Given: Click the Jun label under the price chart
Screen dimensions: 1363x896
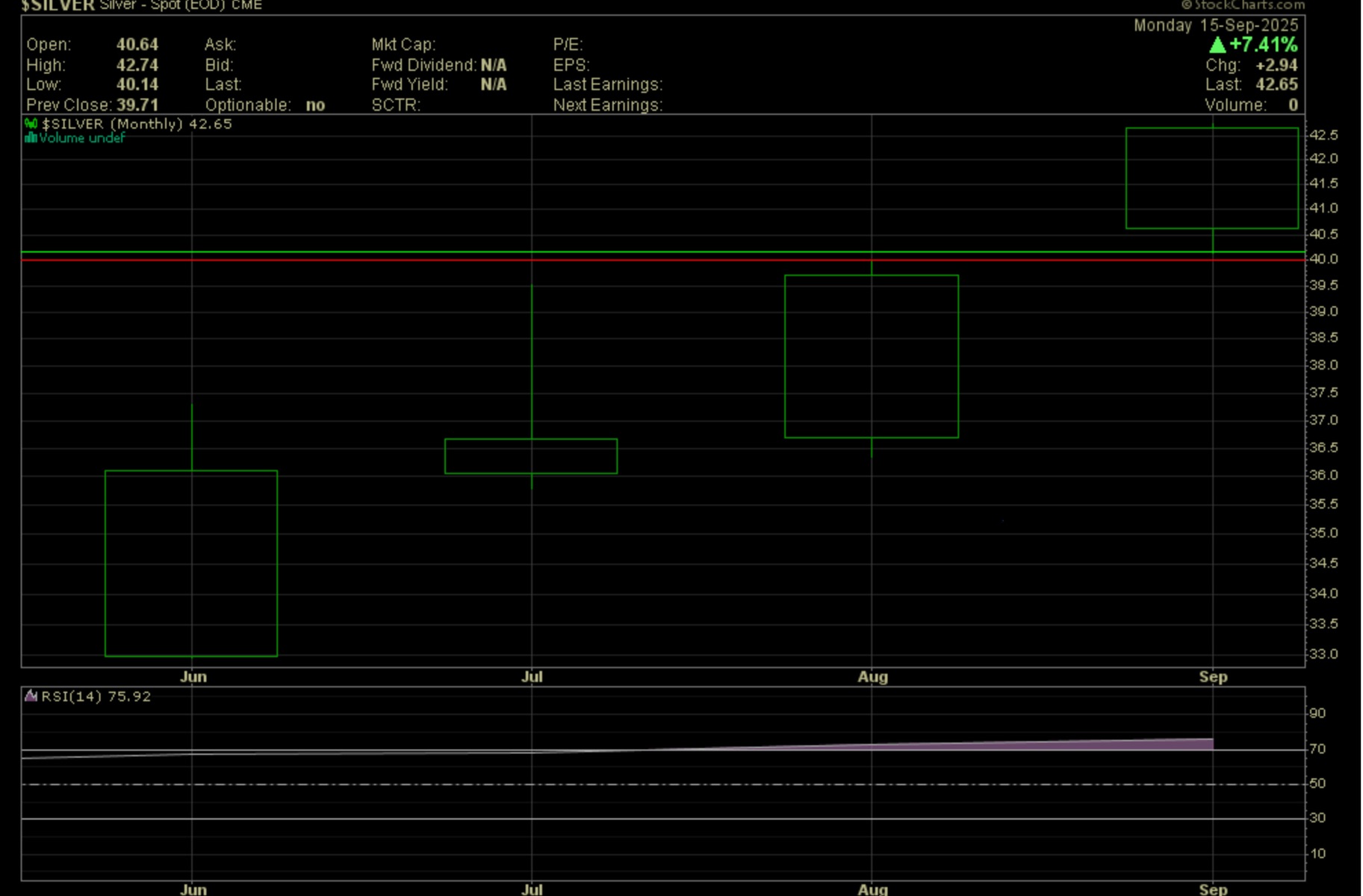Looking at the screenshot, I should (193, 677).
